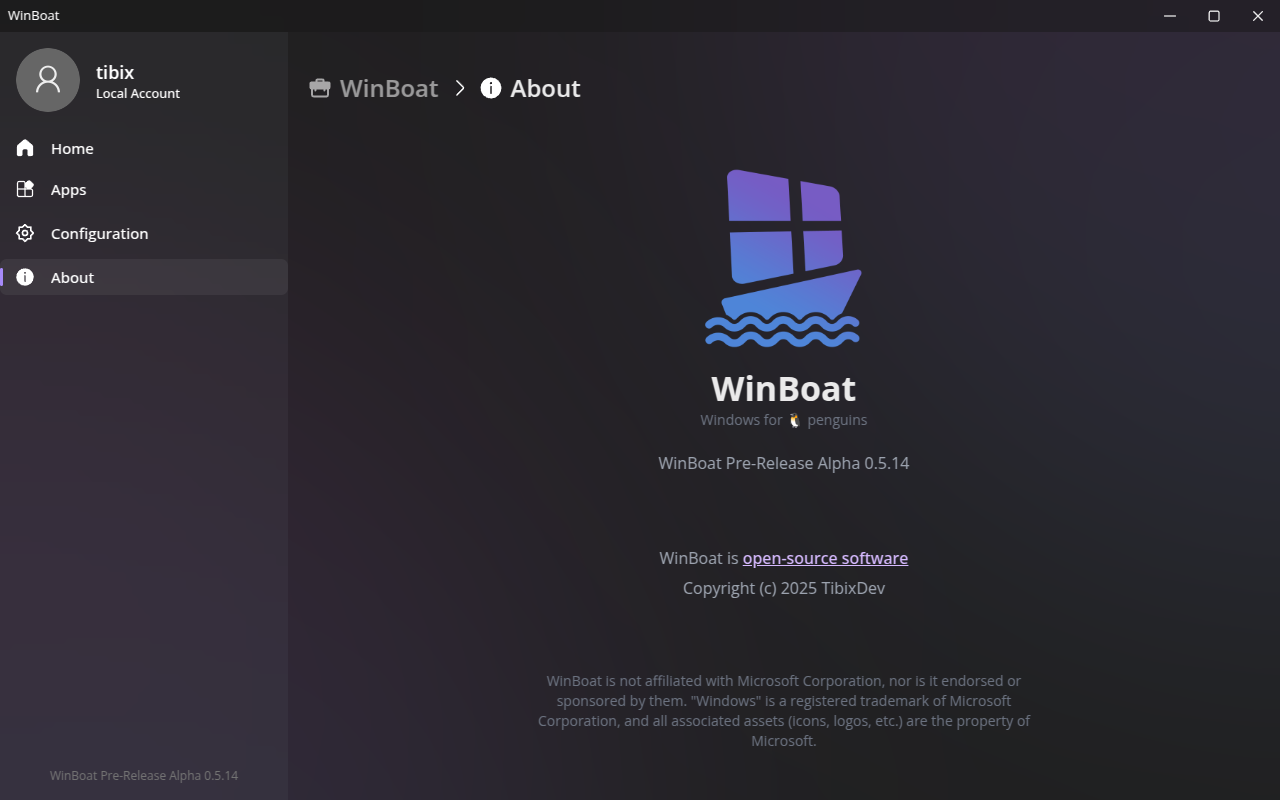
Task: Open the open-source software link
Action: click(824, 558)
